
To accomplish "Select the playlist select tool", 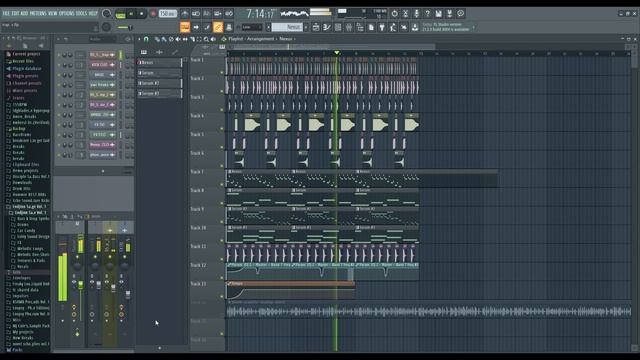I will pos(199,39).
